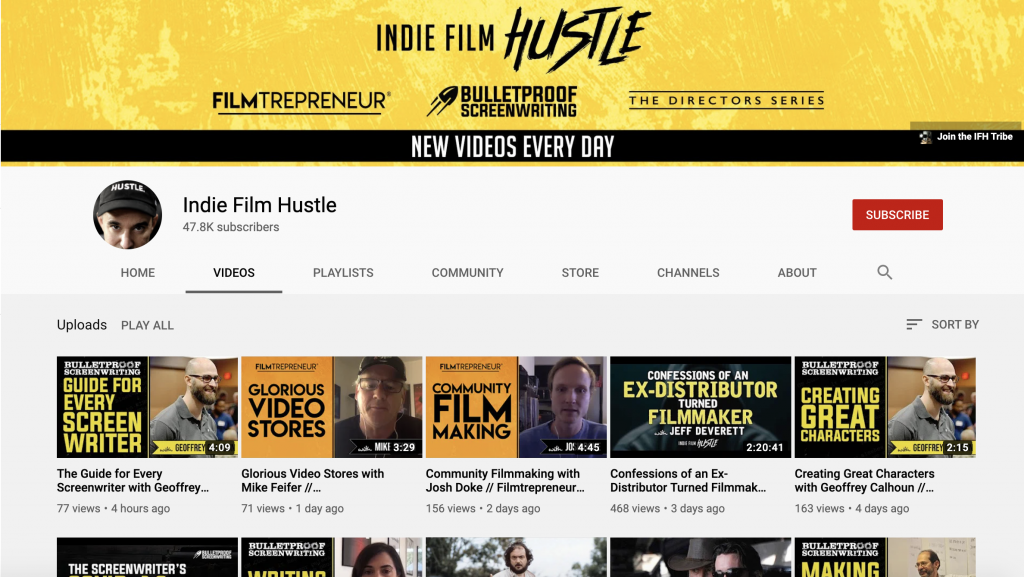Image resolution: width=1024 pixels, height=577 pixels.
Task: Click title 'The Guide for Every Screenwriter with Geoffrey...'
Action: (133, 480)
